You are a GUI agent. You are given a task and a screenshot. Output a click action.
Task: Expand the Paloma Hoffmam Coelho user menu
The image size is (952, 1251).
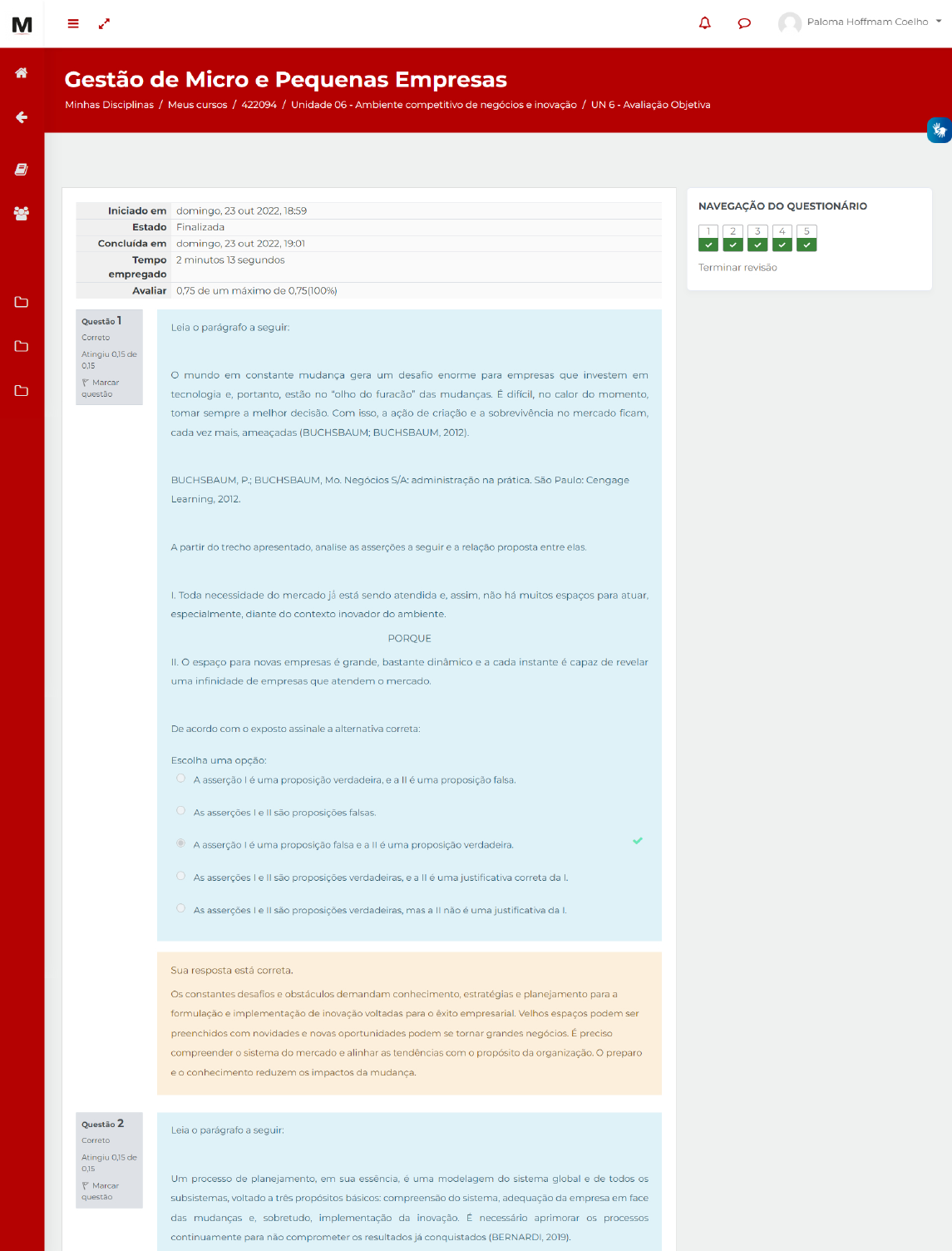tap(861, 22)
